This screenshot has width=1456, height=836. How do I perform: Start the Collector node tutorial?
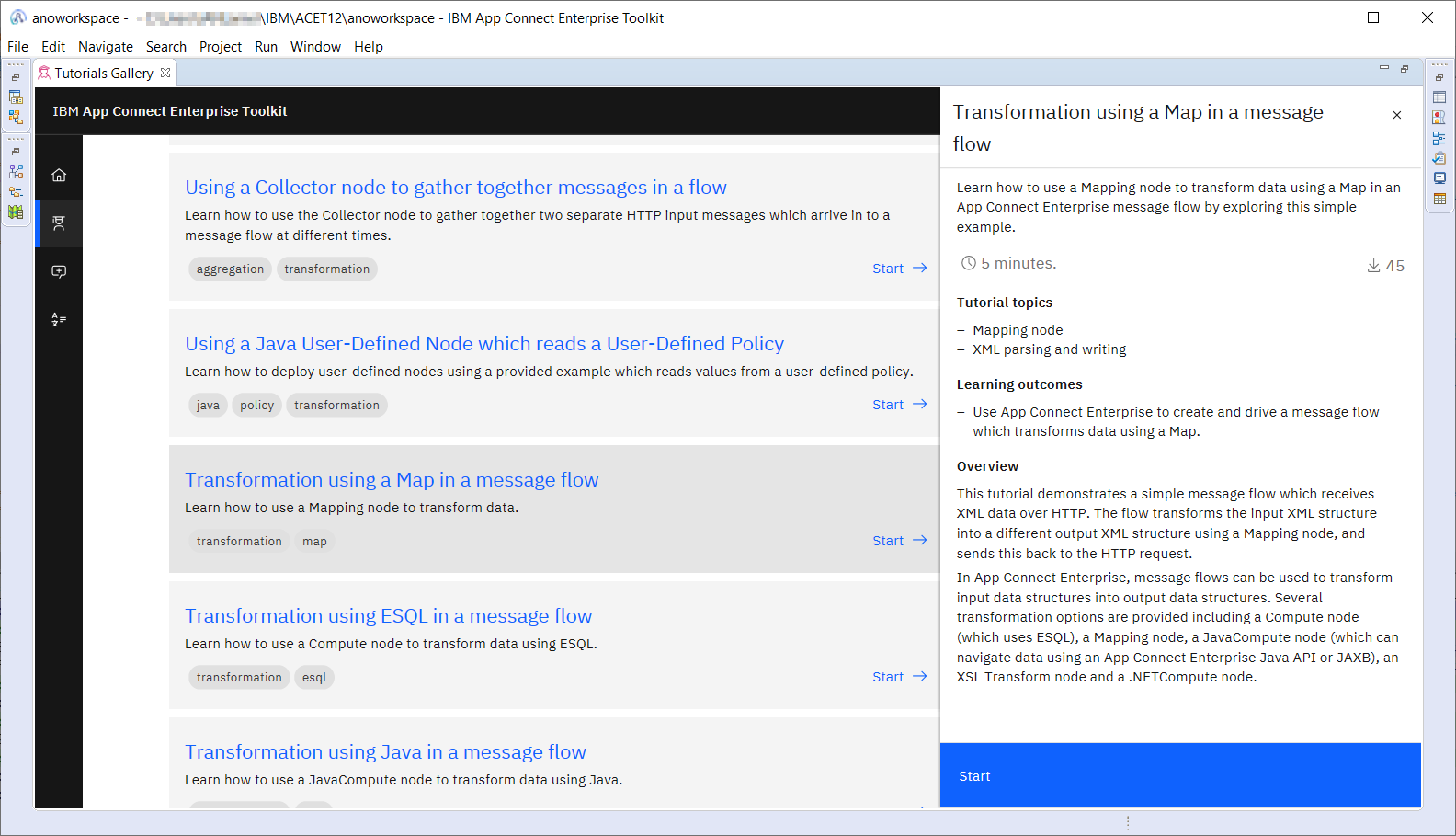point(899,269)
